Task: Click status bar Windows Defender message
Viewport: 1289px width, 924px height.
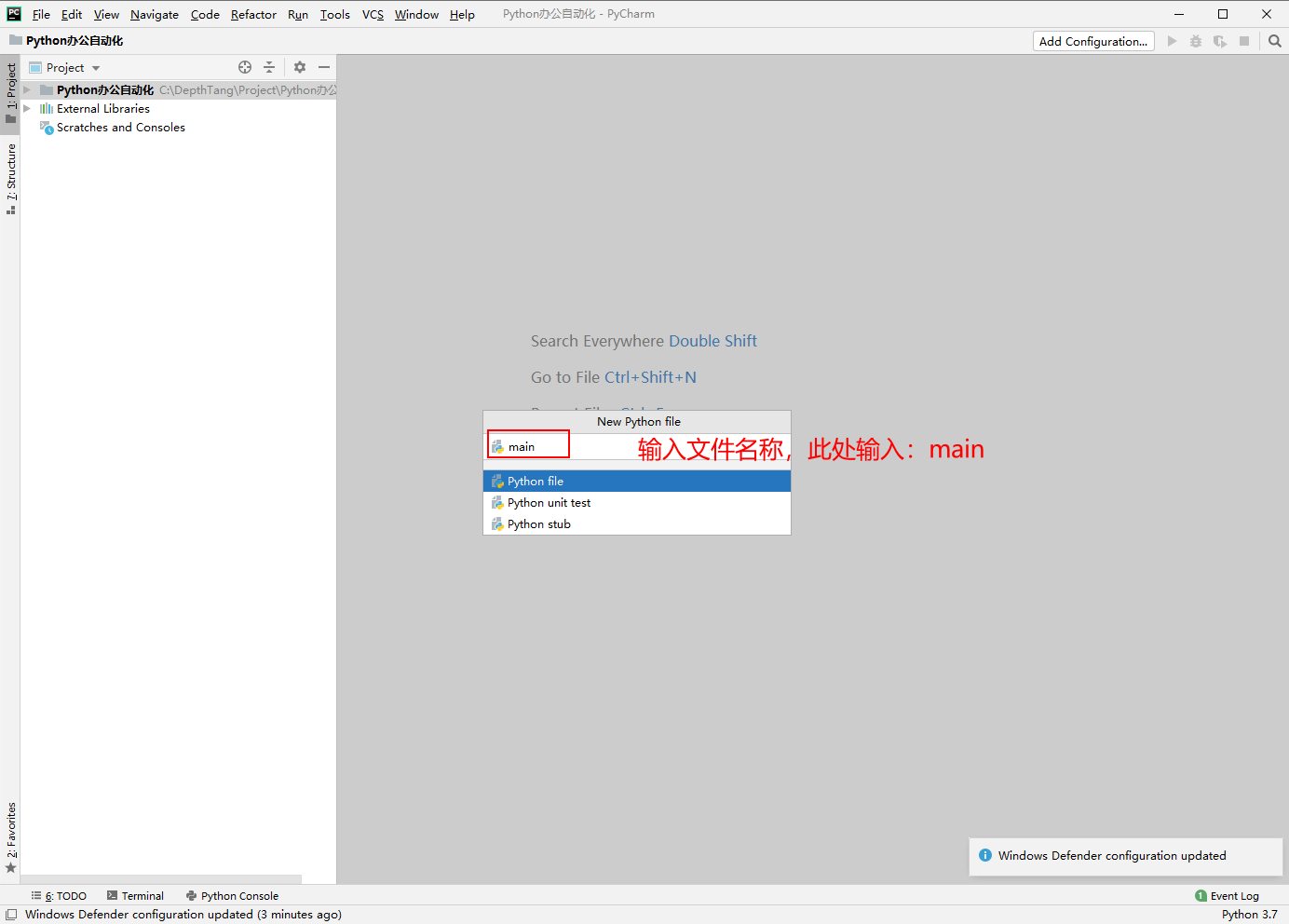Action: (x=183, y=915)
